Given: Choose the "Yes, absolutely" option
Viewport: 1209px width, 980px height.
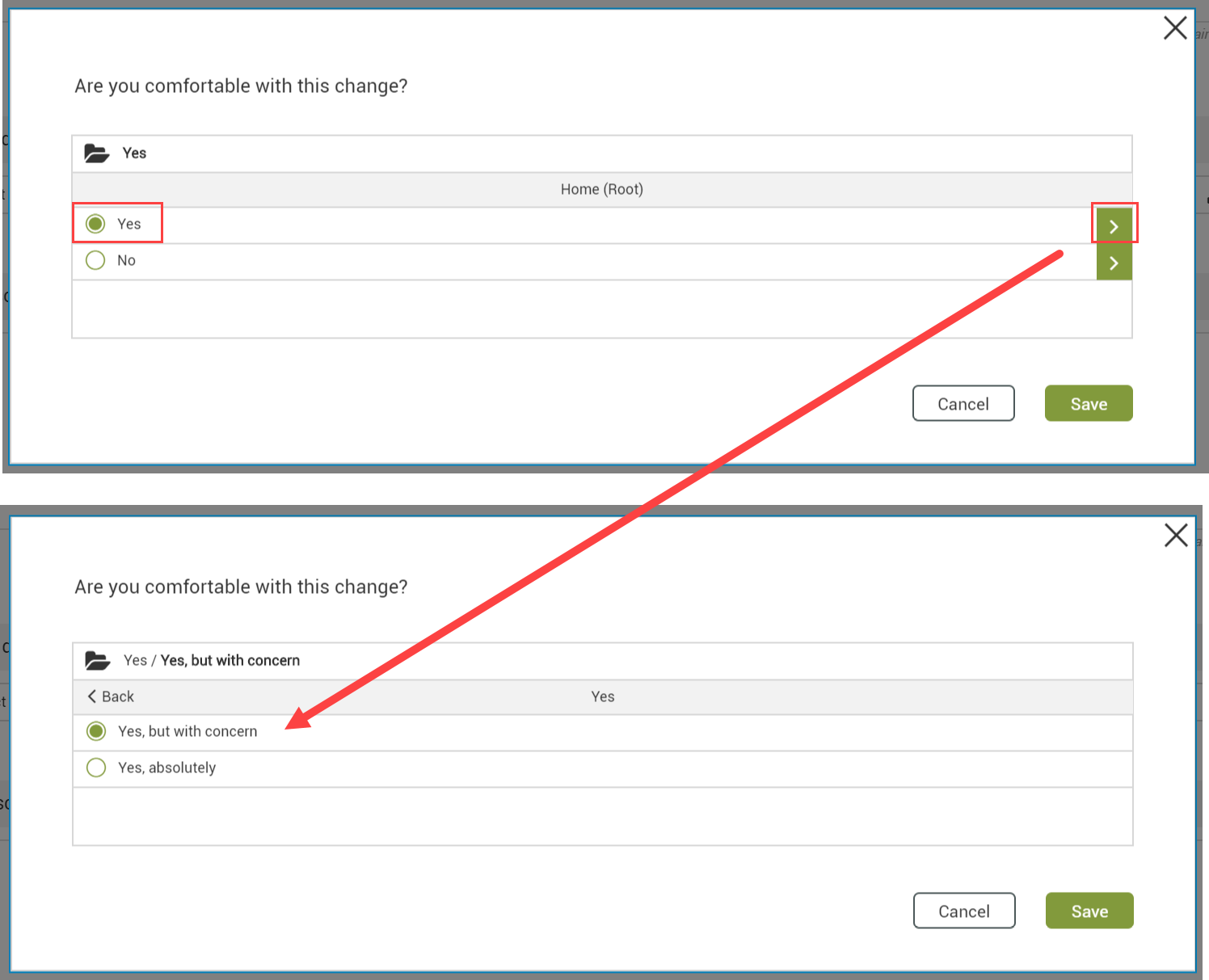Looking at the screenshot, I should [96, 768].
